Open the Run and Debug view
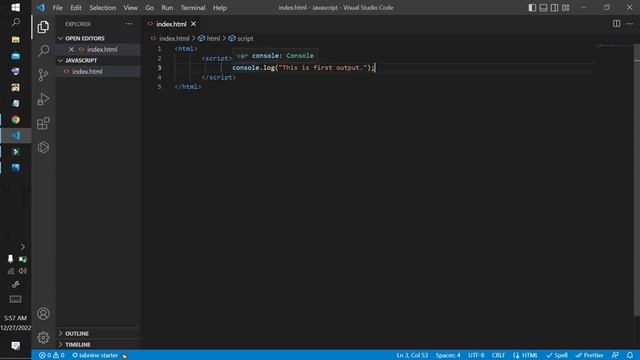The image size is (640, 360). pos(43,99)
